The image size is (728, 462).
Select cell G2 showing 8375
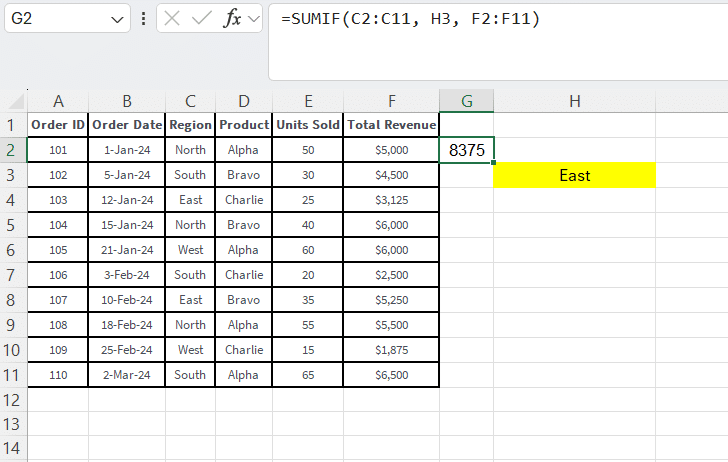[x=467, y=150]
